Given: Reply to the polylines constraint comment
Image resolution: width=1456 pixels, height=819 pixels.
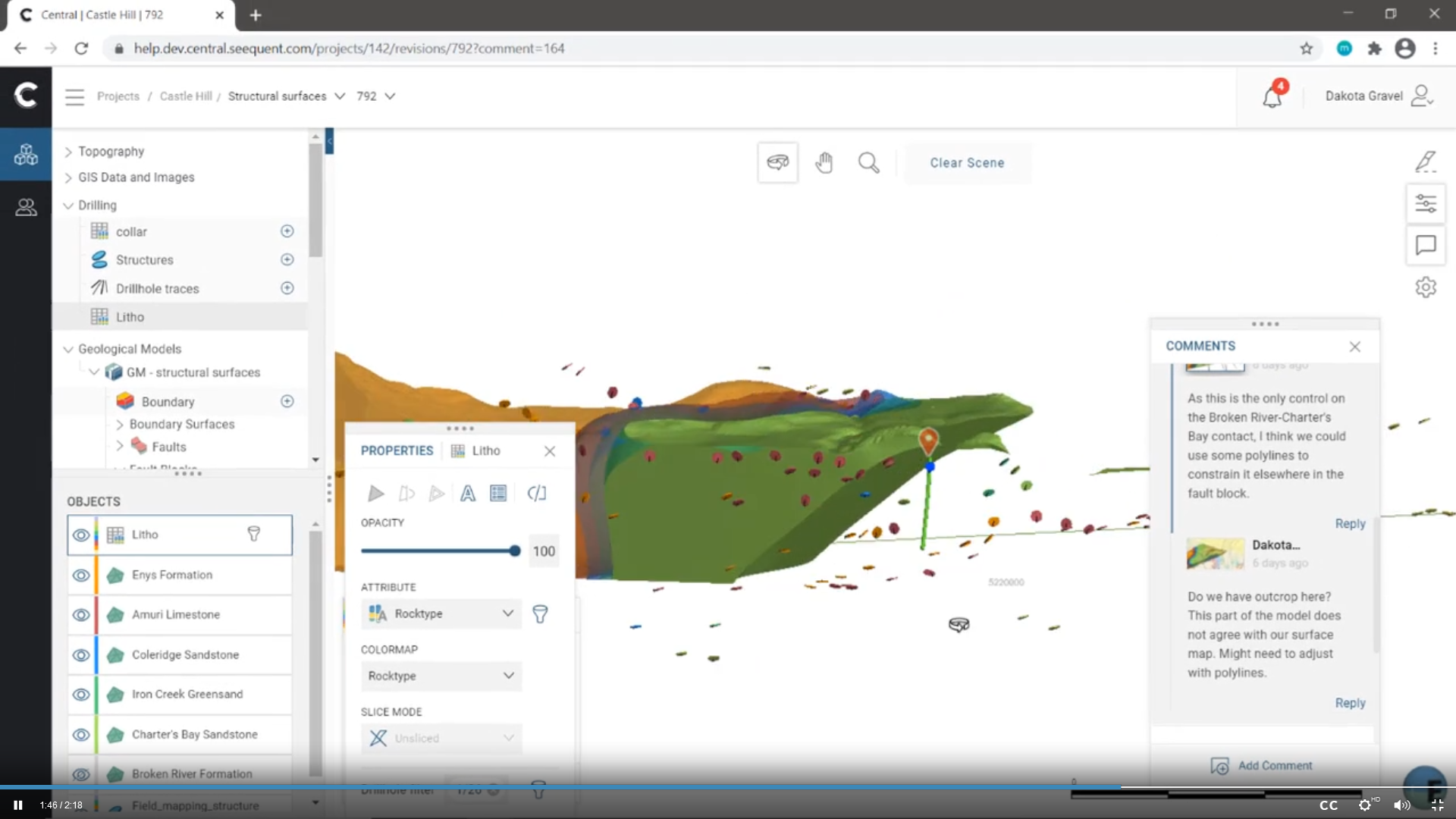Looking at the screenshot, I should [1350, 524].
